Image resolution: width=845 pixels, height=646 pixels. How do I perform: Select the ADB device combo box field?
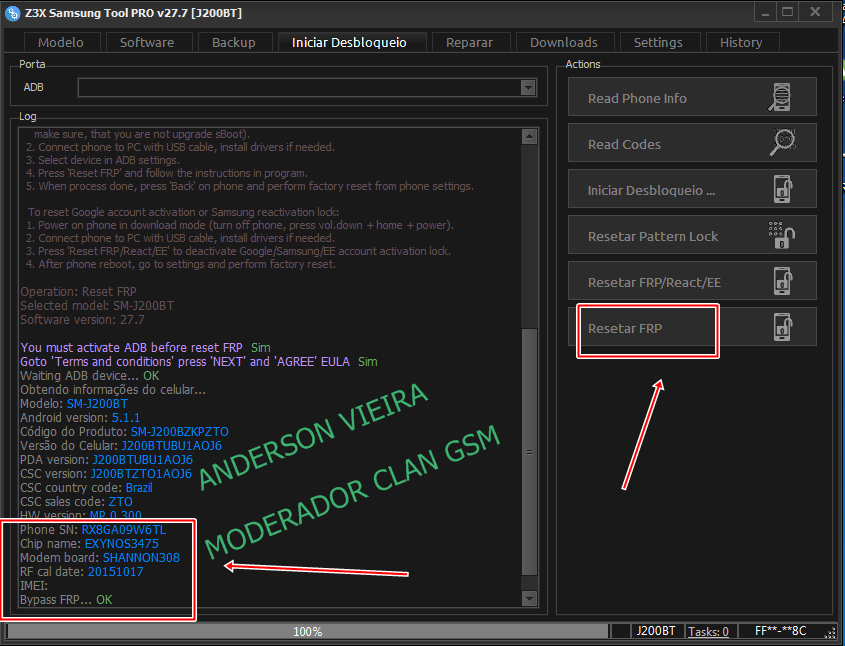[x=307, y=87]
